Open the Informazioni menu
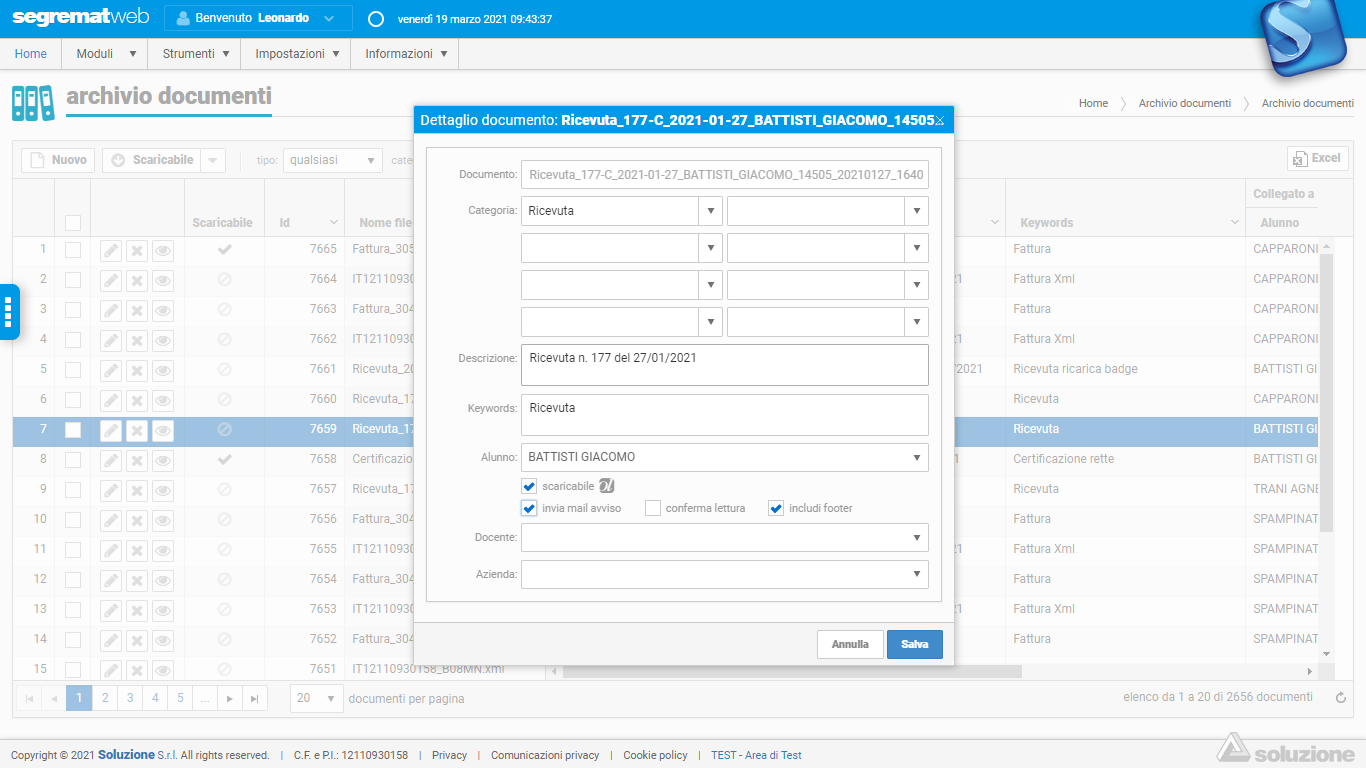The image size is (1366, 768). (x=405, y=54)
